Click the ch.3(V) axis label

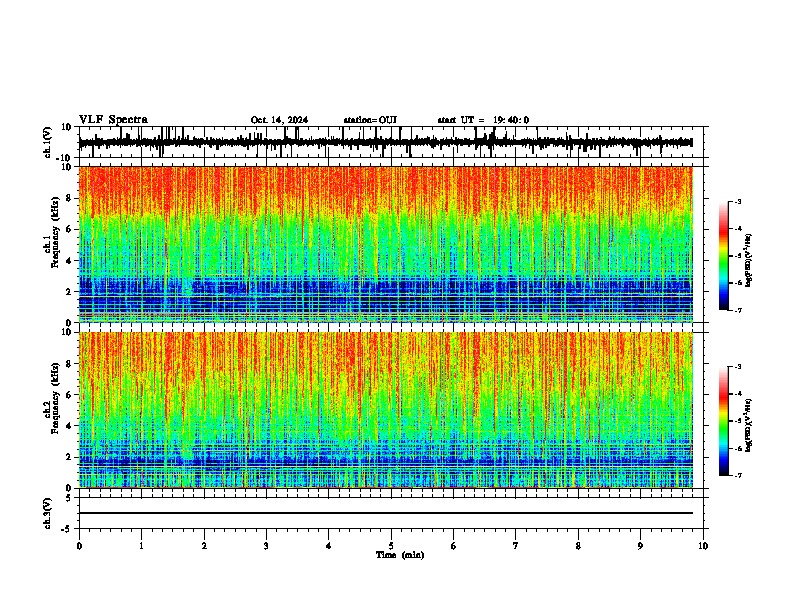click(47, 514)
